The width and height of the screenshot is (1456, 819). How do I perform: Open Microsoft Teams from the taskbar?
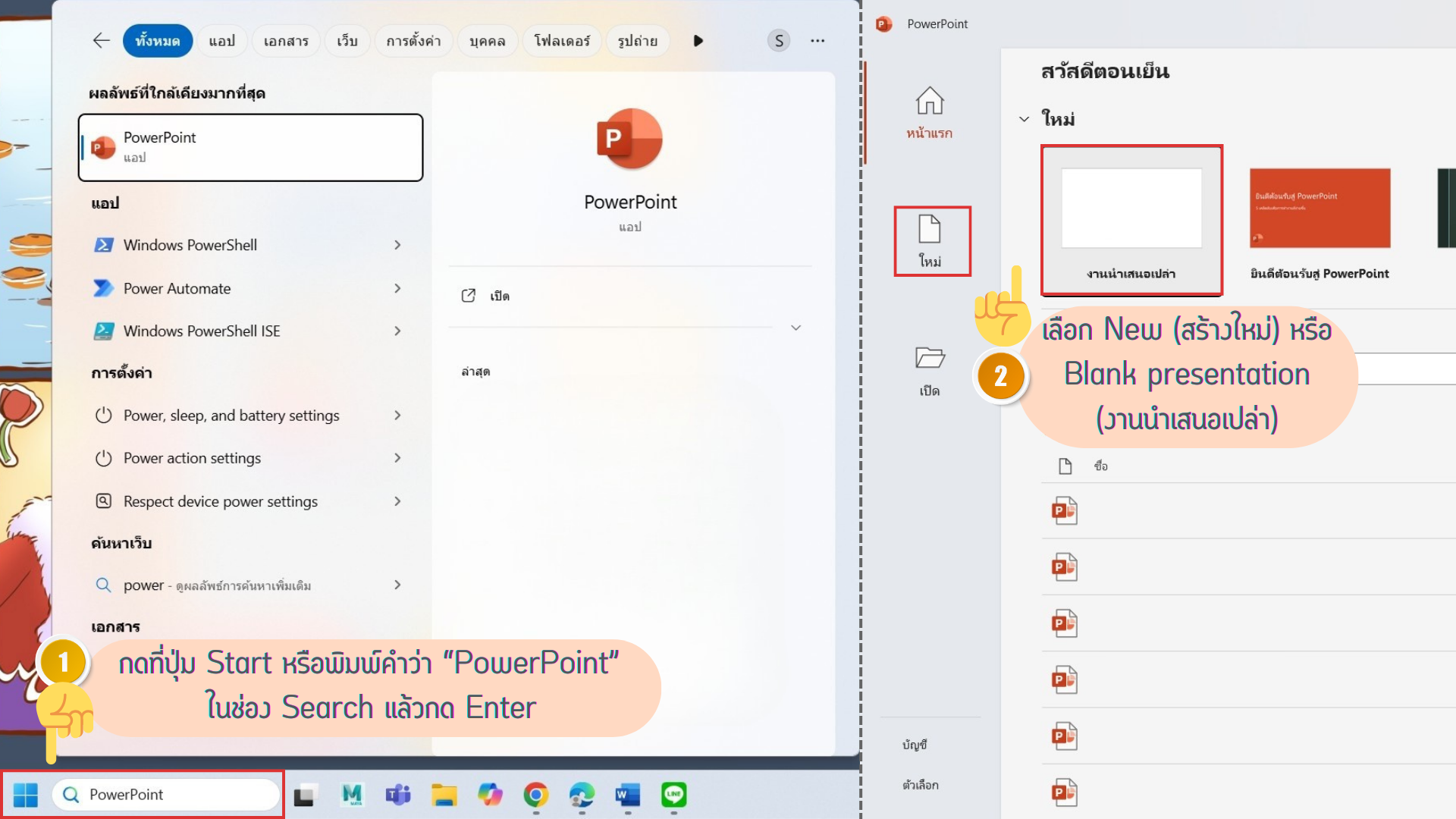pyautogui.click(x=398, y=795)
